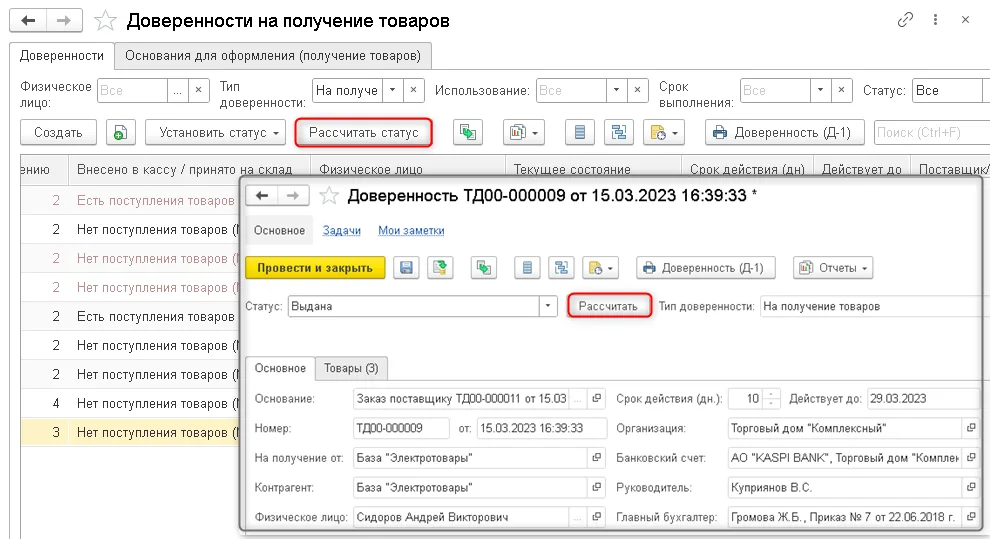Screen dimensions: 990x539
Task: Save the document with floppy disk icon
Action: 406,268
